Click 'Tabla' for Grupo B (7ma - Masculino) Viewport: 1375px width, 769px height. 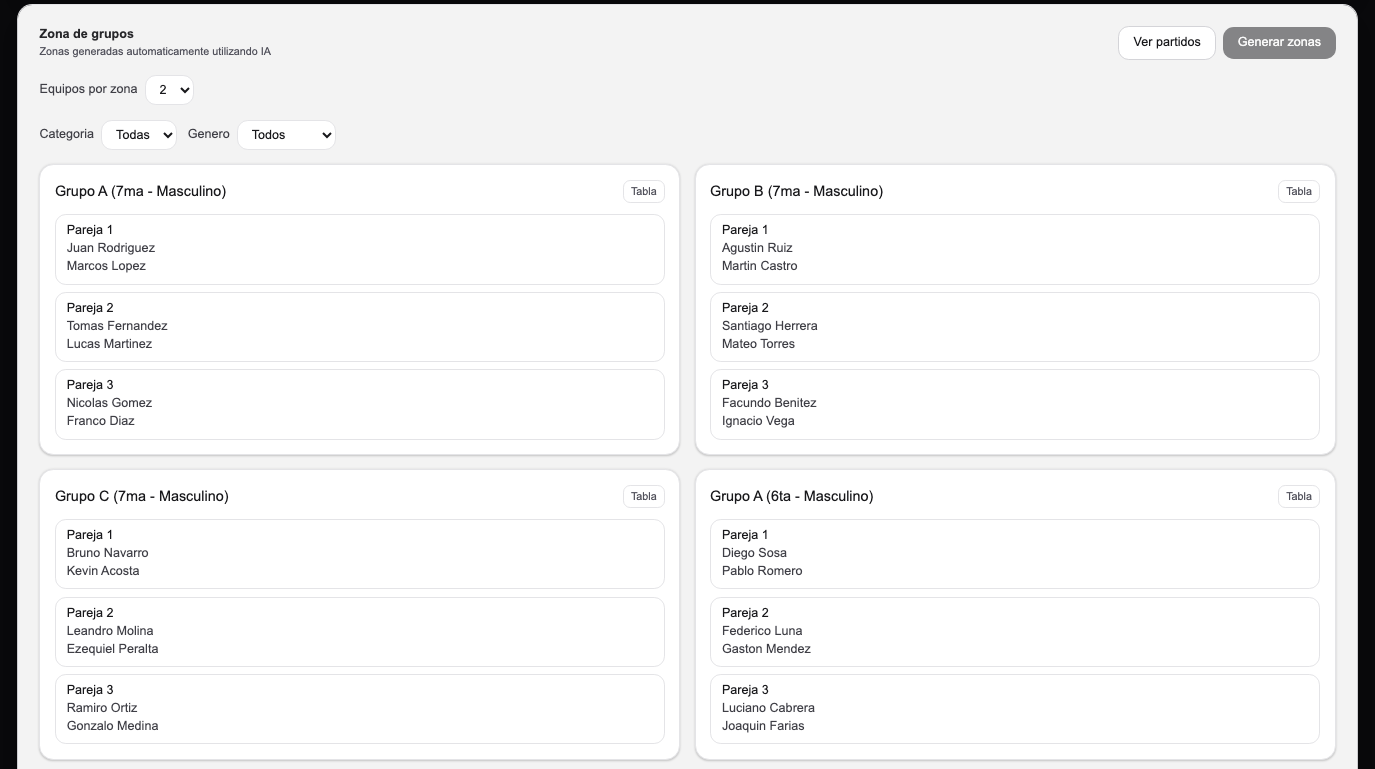1297,191
